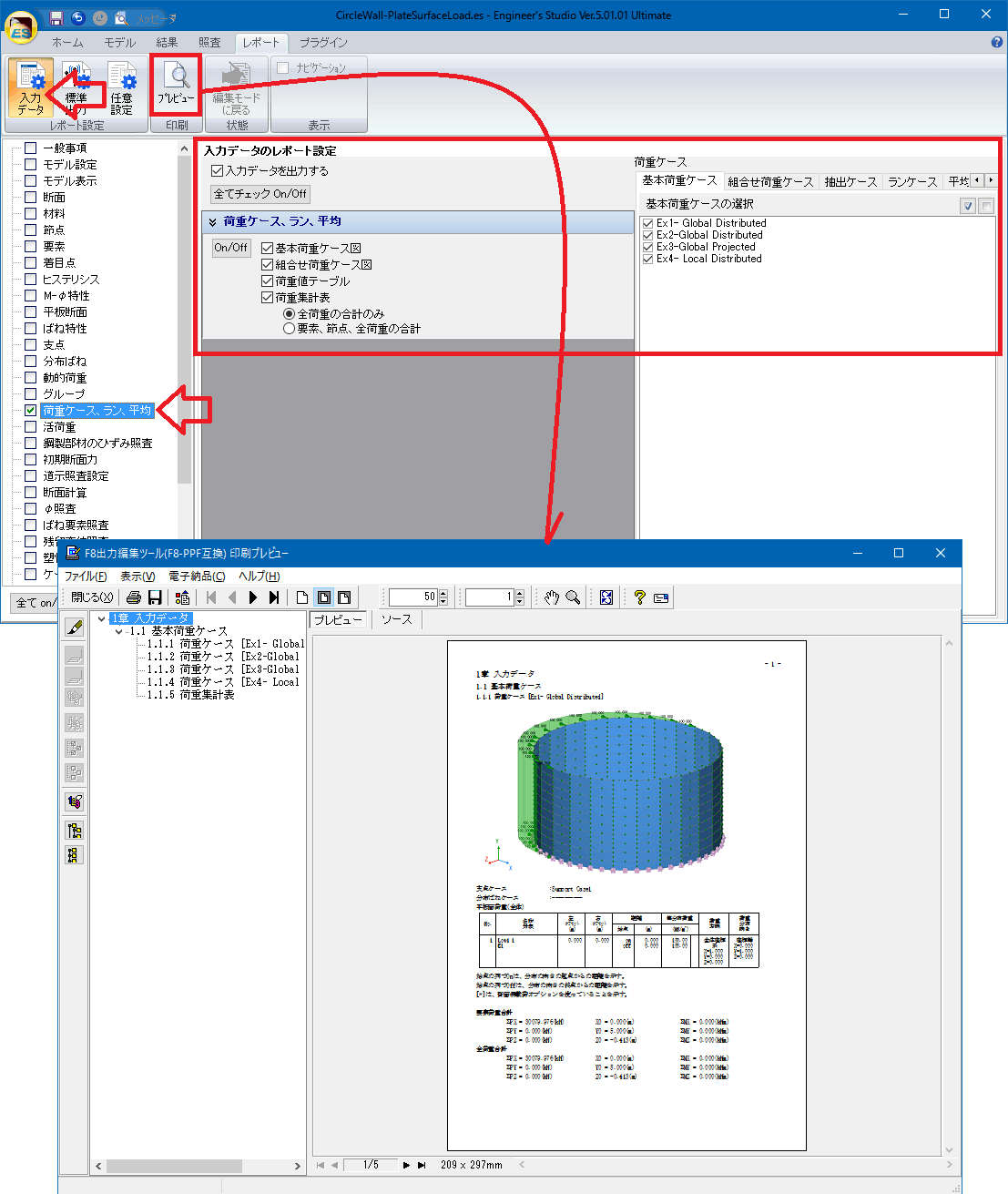1008x1194 pixels.
Task: Click the zoom percentage input field showing 50
Action: coord(413,597)
